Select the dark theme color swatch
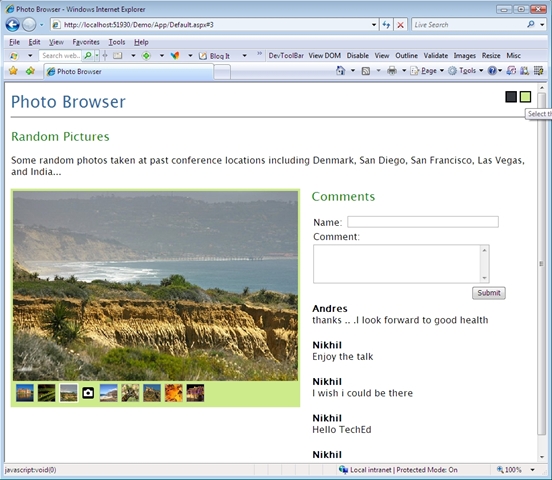This screenshot has height=480, width=552. [511, 96]
